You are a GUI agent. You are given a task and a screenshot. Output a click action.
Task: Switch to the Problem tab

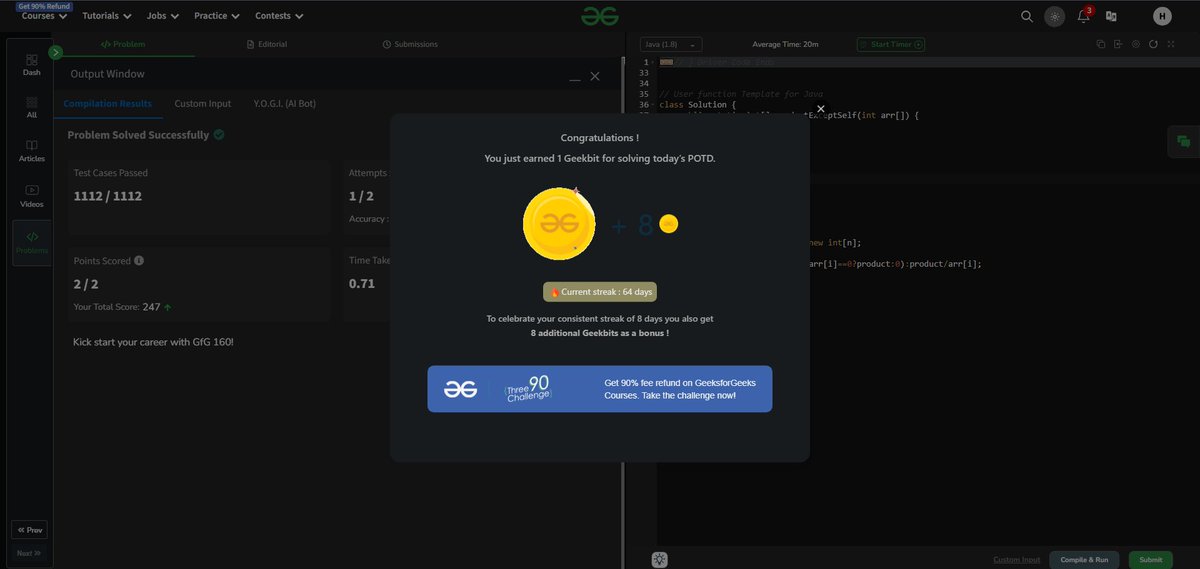point(123,44)
